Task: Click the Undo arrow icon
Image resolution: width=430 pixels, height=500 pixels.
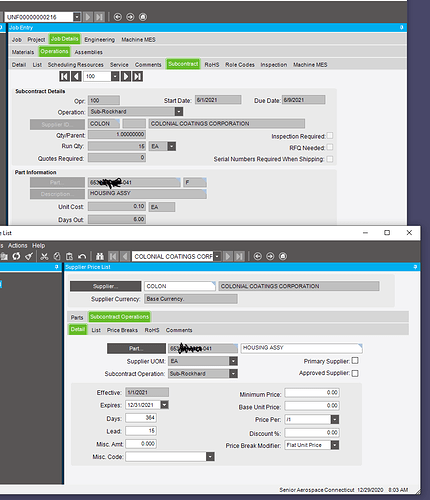Action: pyautogui.click(x=82, y=256)
